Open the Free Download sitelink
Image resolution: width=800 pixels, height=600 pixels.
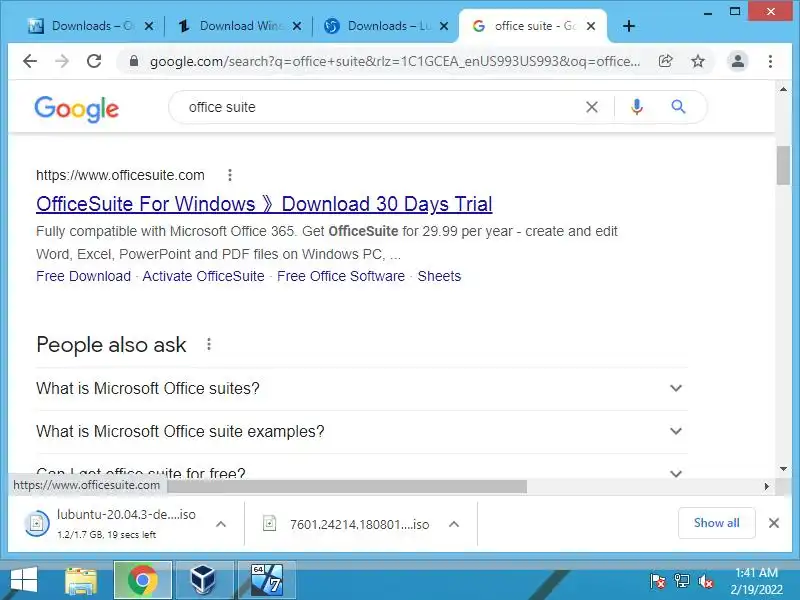click(x=83, y=276)
